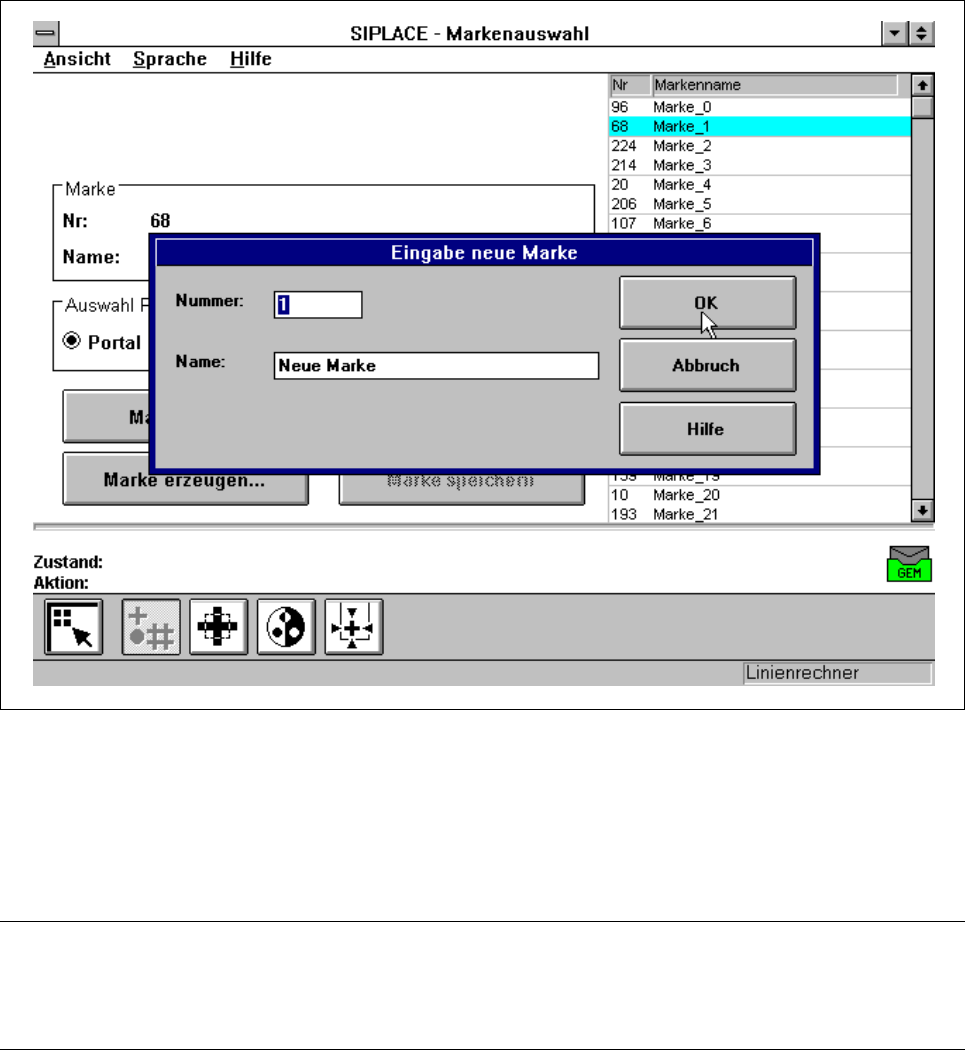The image size is (965, 1050).
Task: Select highlighted row Marke_1
Action: click(759, 127)
